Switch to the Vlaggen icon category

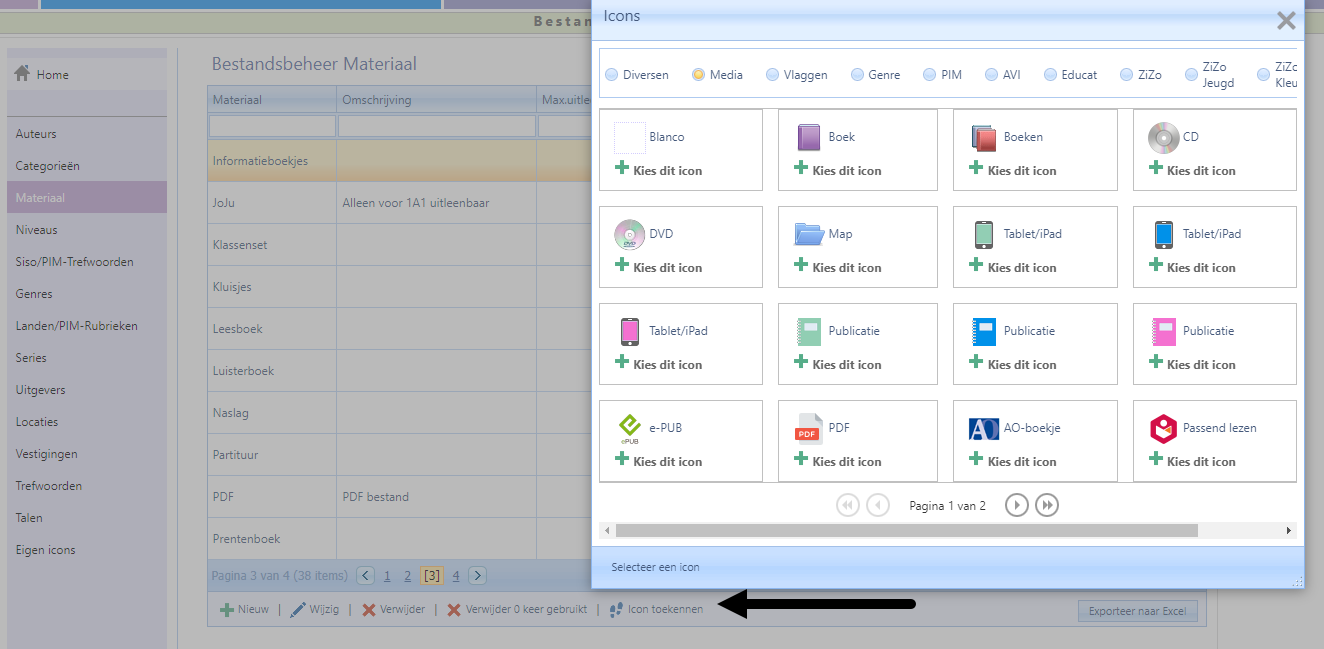click(772, 75)
